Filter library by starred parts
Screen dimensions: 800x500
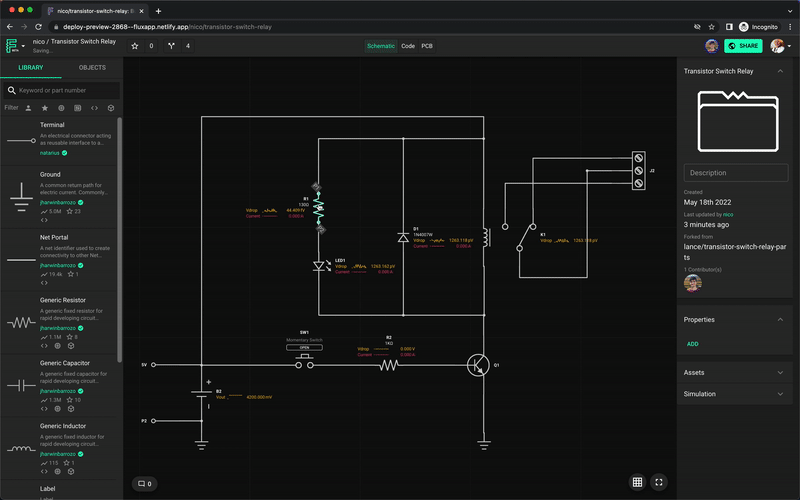click(45, 108)
